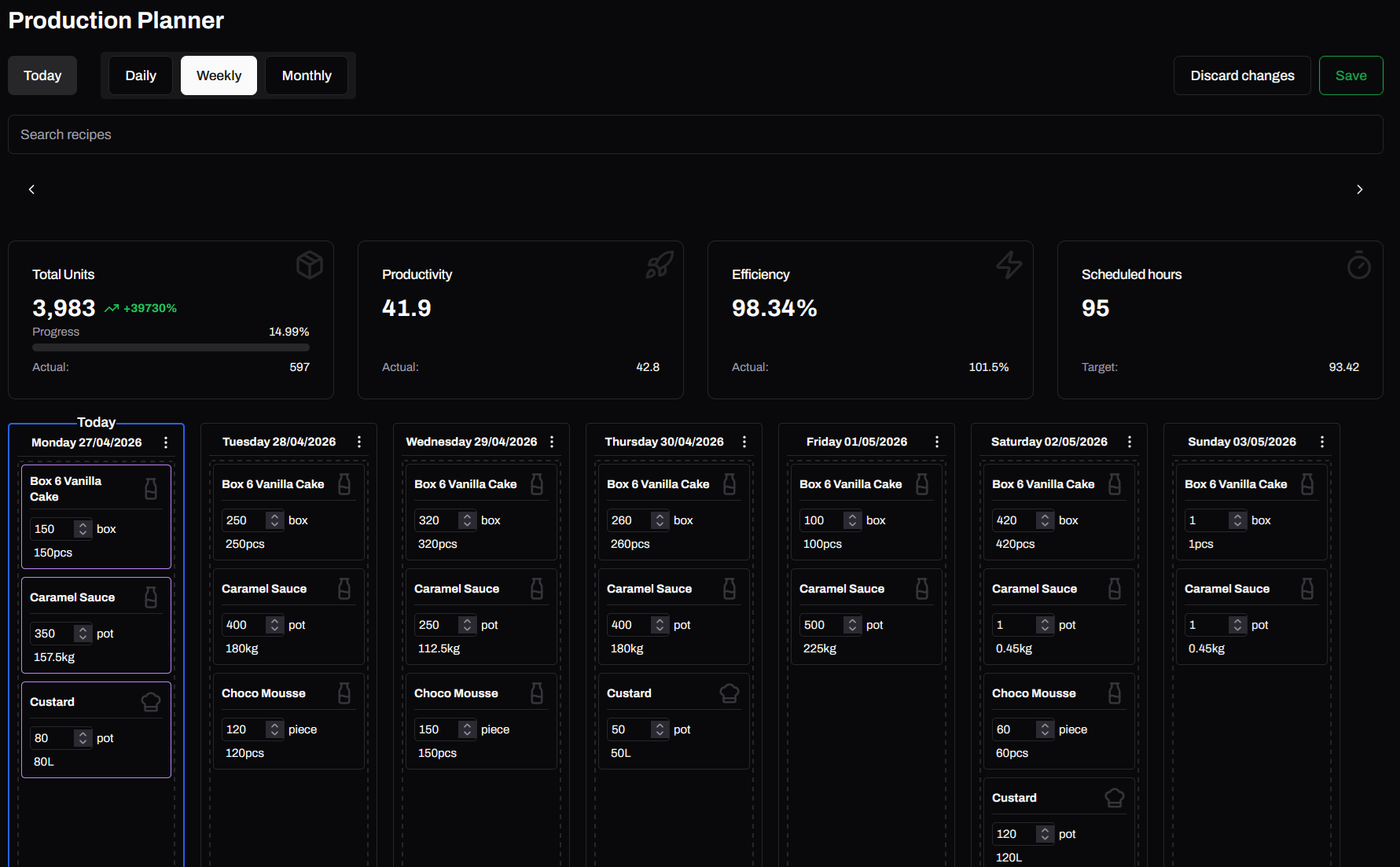Click the Scheduled hours timer icon

(1358, 266)
